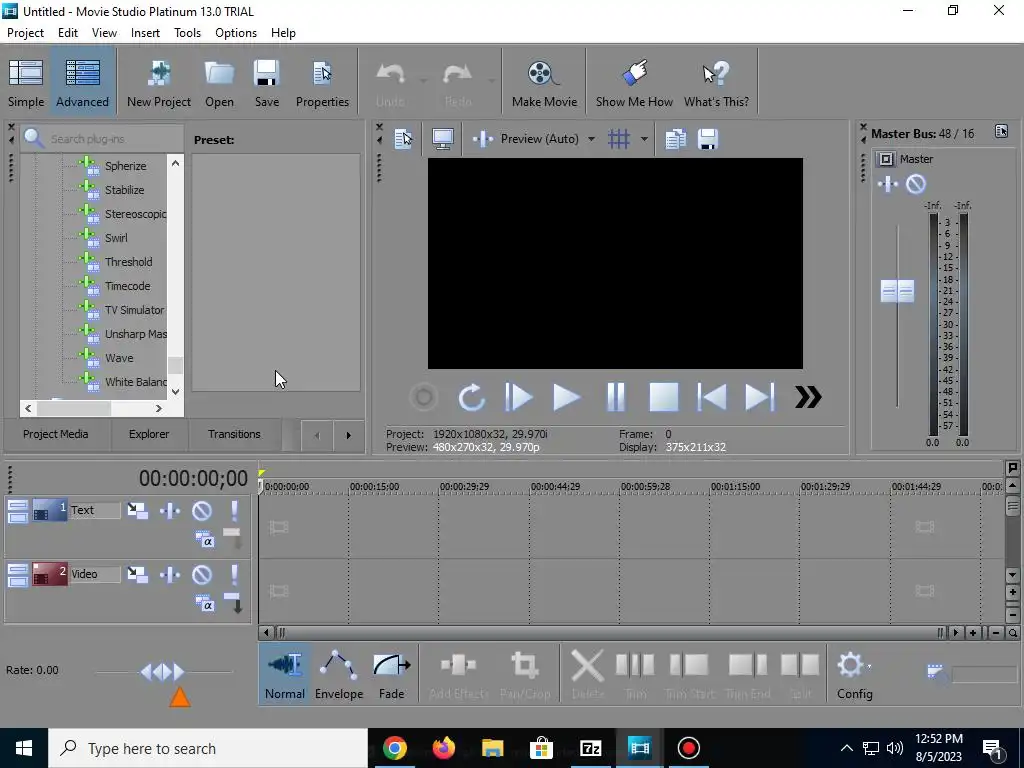Open the Project menu

point(25,33)
